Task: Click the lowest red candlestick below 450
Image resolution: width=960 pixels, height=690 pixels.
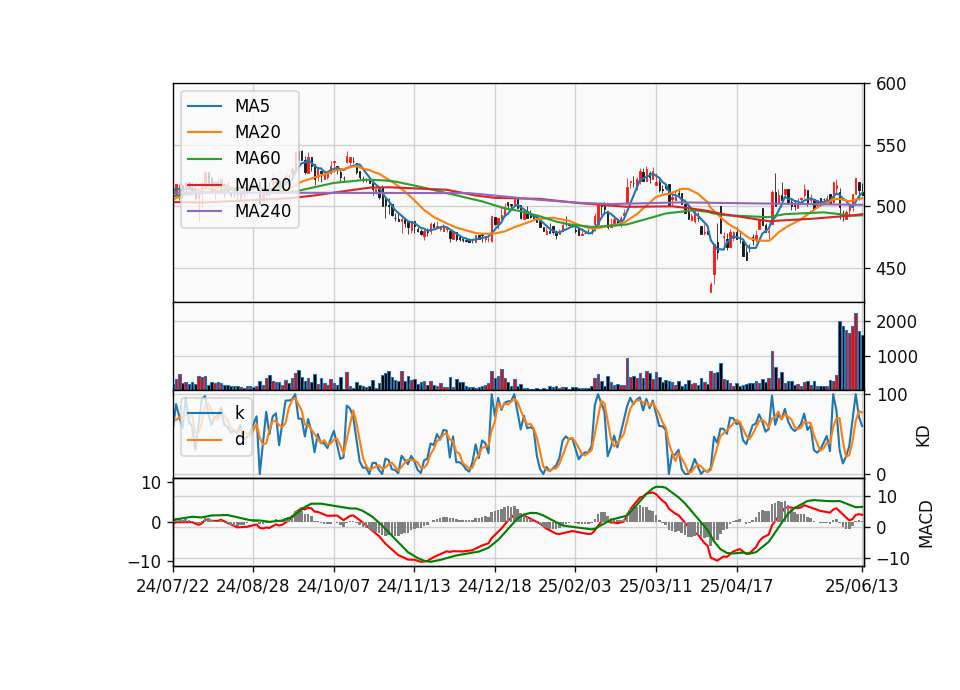Action: coord(711,288)
